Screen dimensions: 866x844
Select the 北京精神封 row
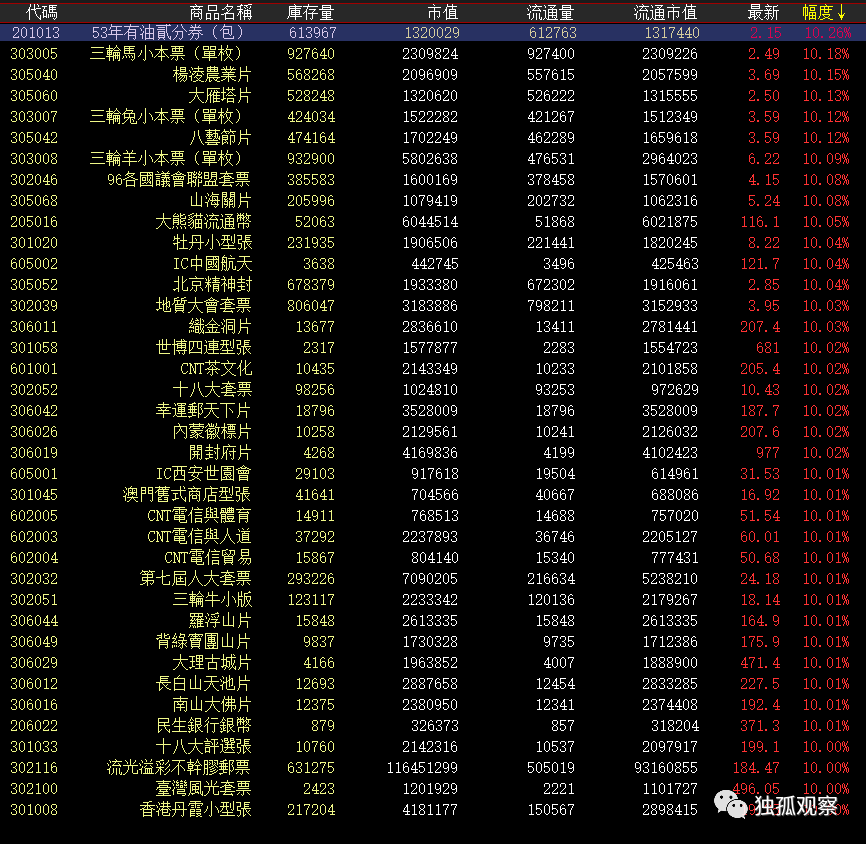pyautogui.click(x=433, y=284)
